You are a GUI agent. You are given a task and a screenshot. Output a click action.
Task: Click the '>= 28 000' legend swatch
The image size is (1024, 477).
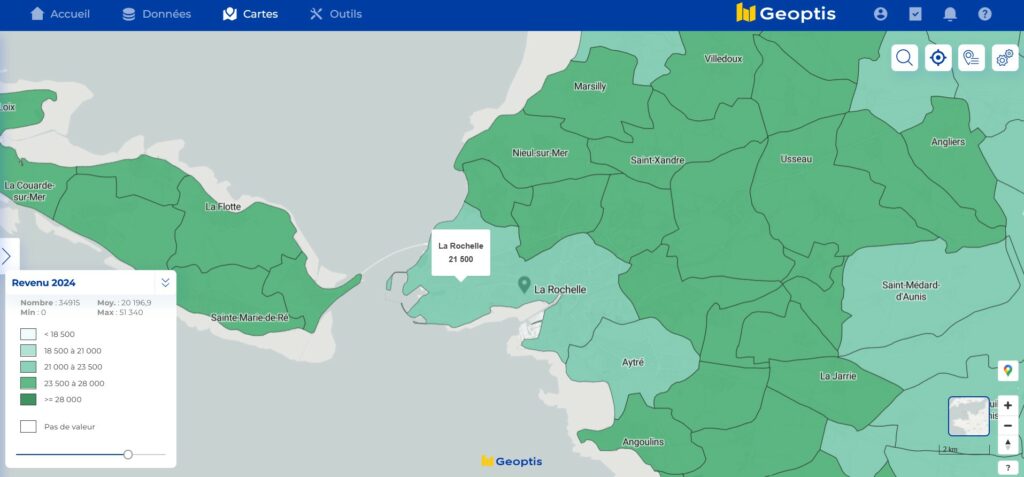pyautogui.click(x=28, y=399)
